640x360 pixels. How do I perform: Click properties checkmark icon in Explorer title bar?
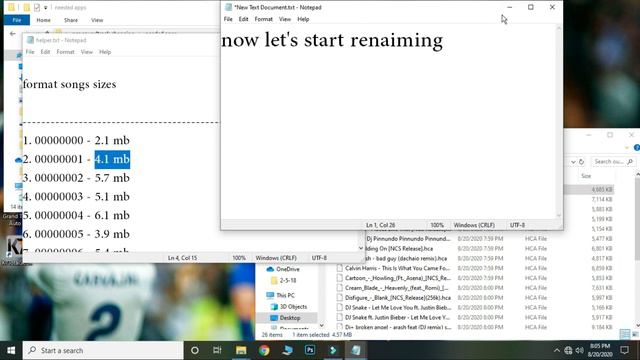[37, 7]
